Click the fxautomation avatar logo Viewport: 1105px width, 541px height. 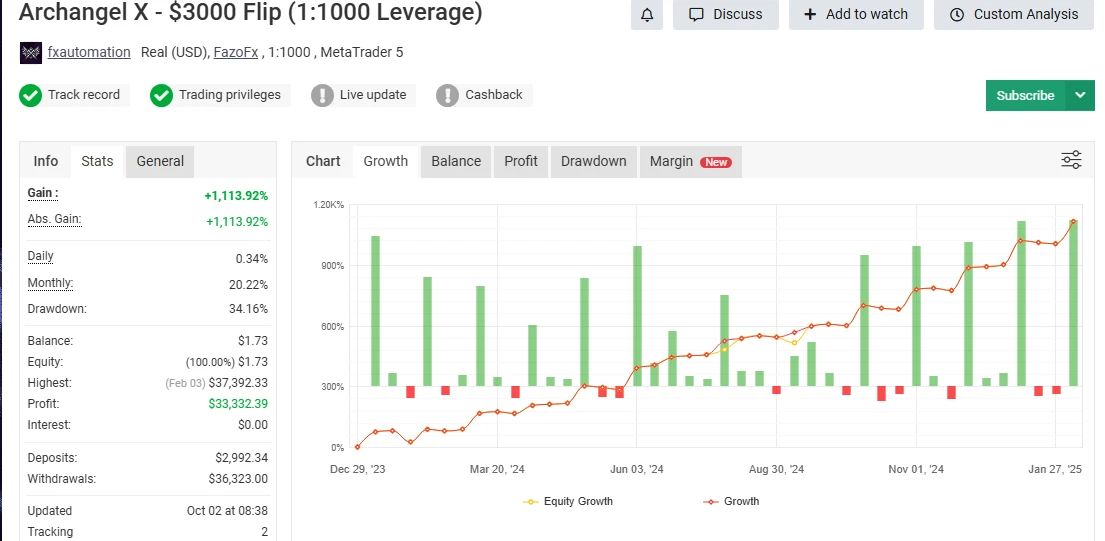pyautogui.click(x=31, y=53)
